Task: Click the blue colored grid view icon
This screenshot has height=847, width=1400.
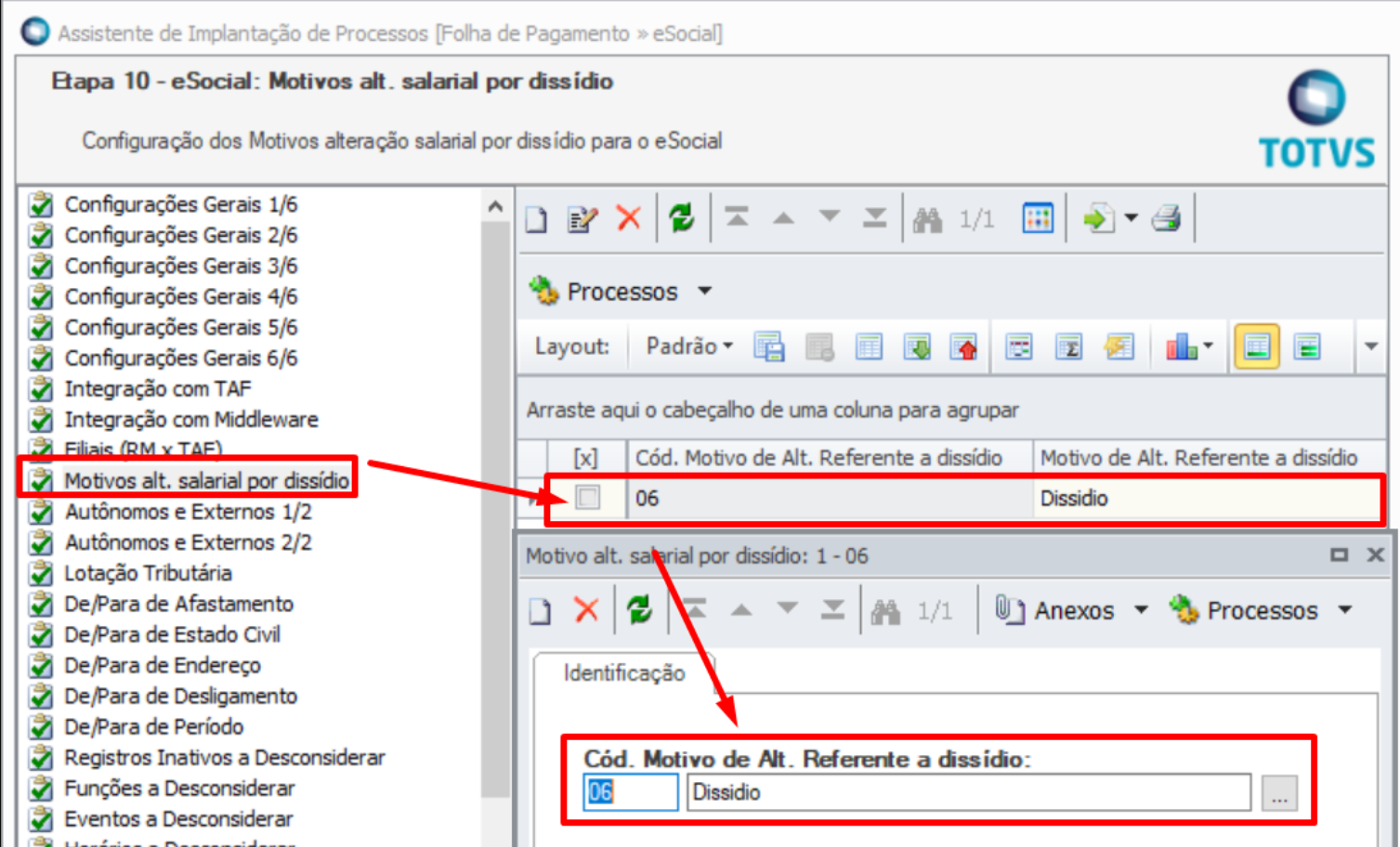Action: 1038,218
